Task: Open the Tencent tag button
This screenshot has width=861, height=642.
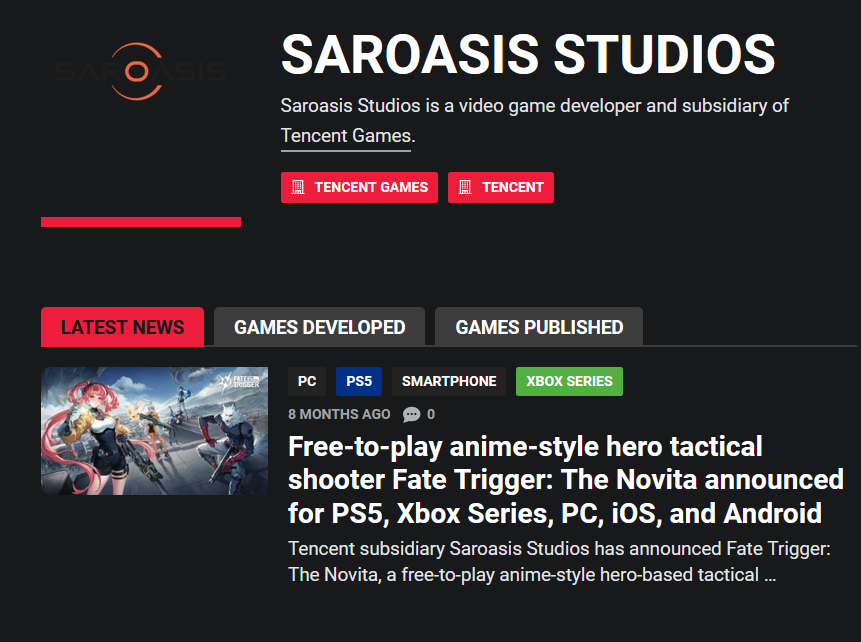Action: click(501, 187)
